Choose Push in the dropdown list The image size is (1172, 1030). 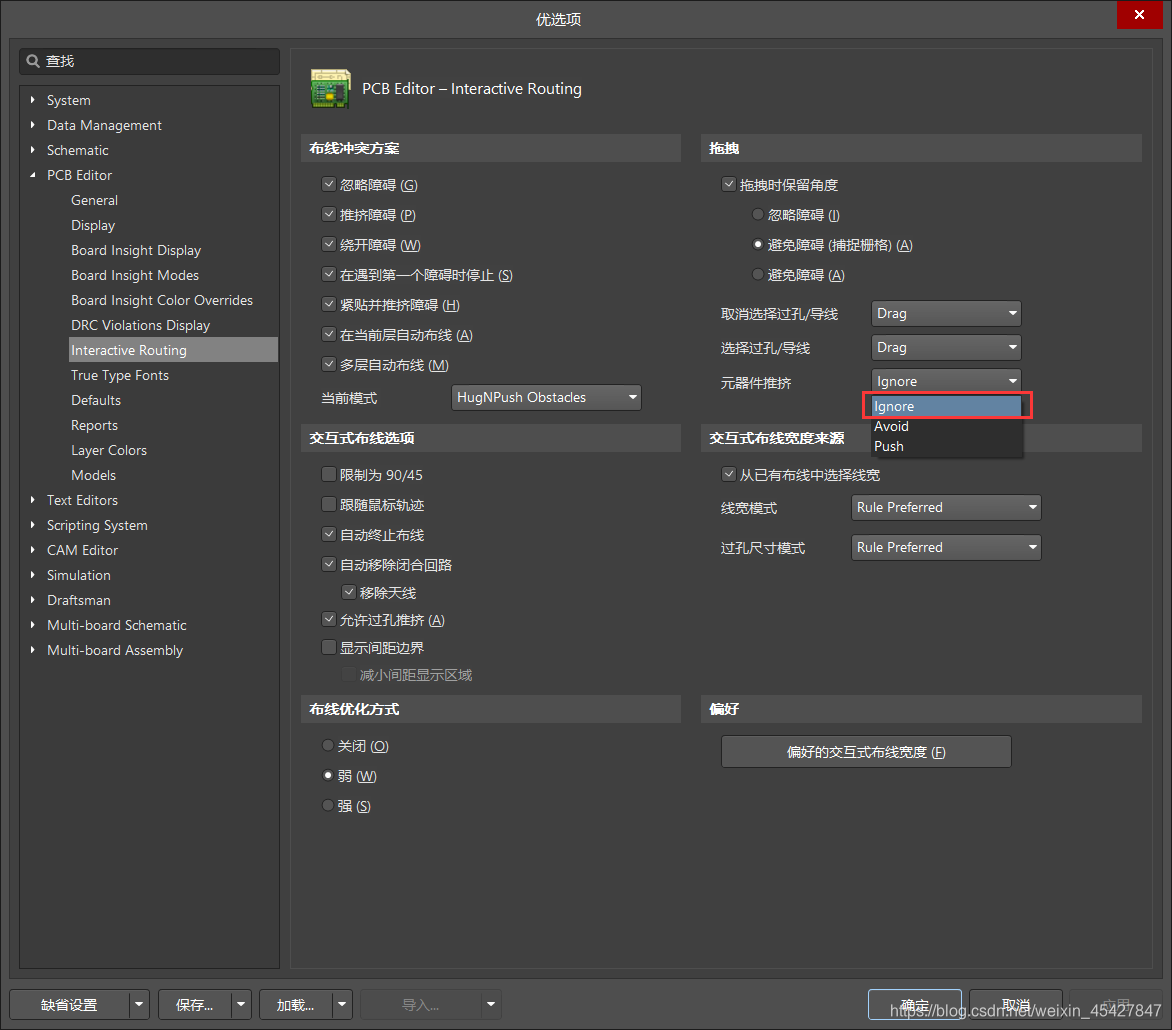point(946,446)
